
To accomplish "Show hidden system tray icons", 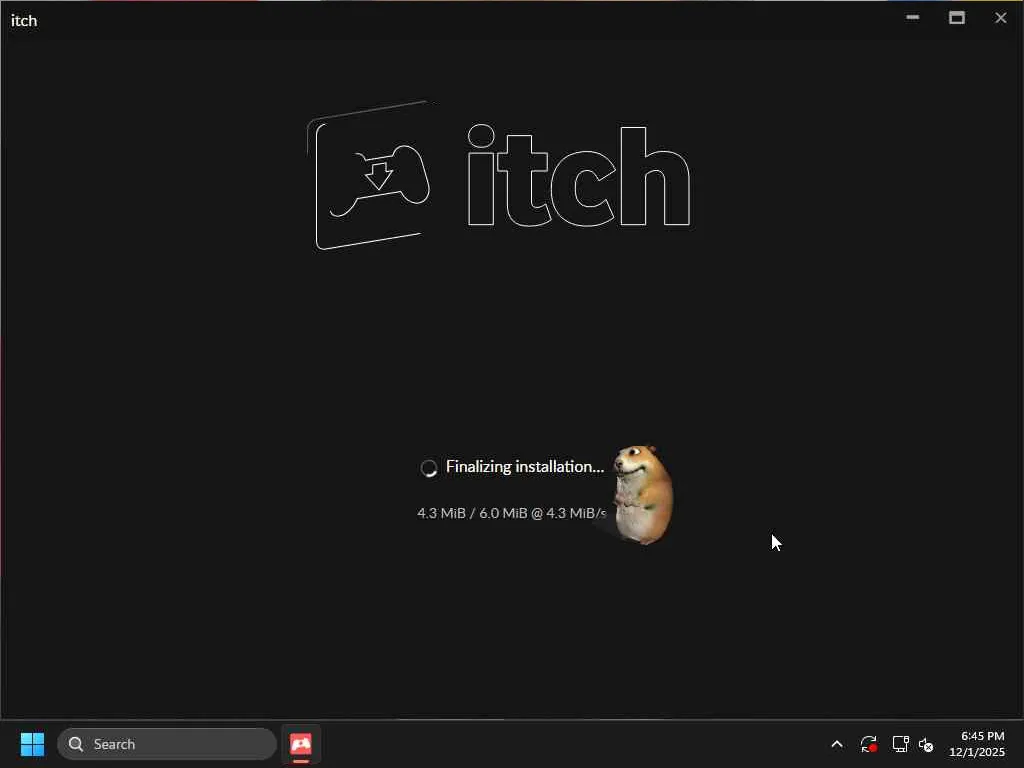I will coord(837,744).
